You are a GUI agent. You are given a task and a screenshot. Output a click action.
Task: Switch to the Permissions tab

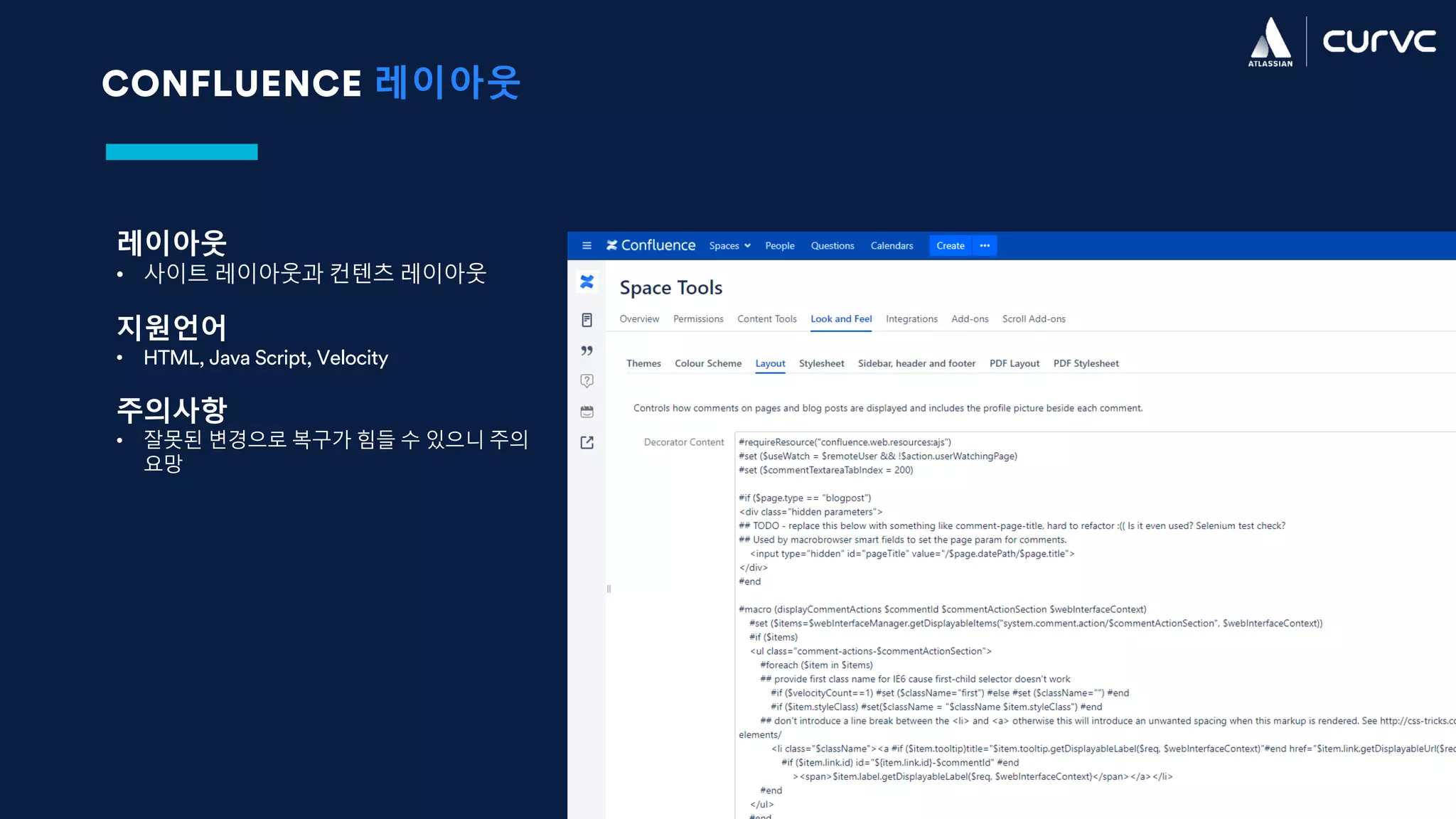(698, 319)
